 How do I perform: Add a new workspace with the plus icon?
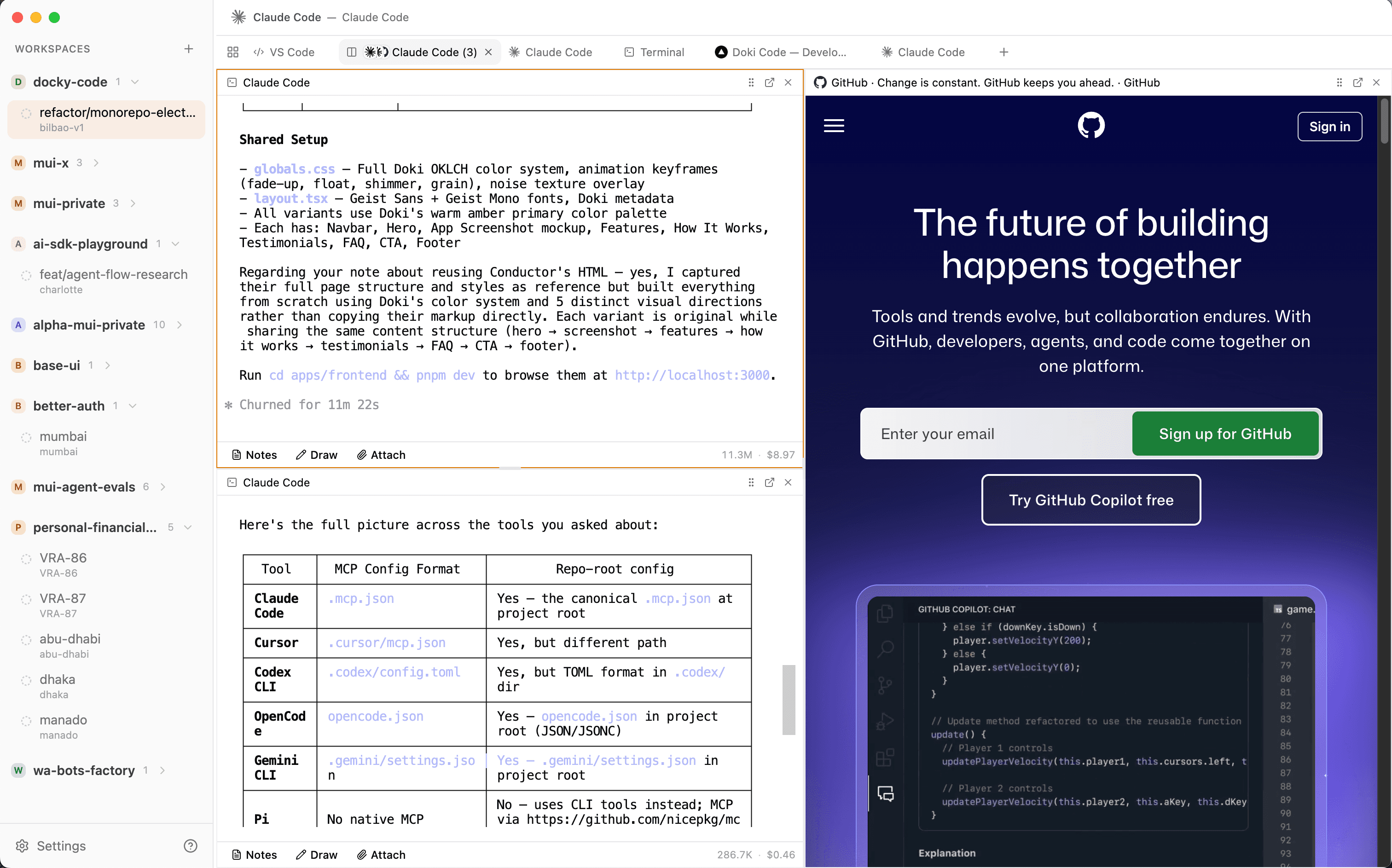pos(188,49)
